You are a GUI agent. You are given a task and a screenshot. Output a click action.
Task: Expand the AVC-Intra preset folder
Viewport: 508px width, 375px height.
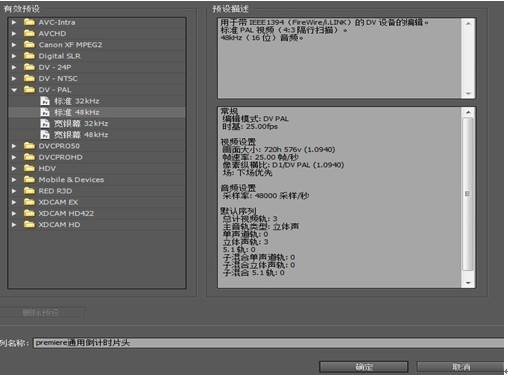(x=14, y=22)
